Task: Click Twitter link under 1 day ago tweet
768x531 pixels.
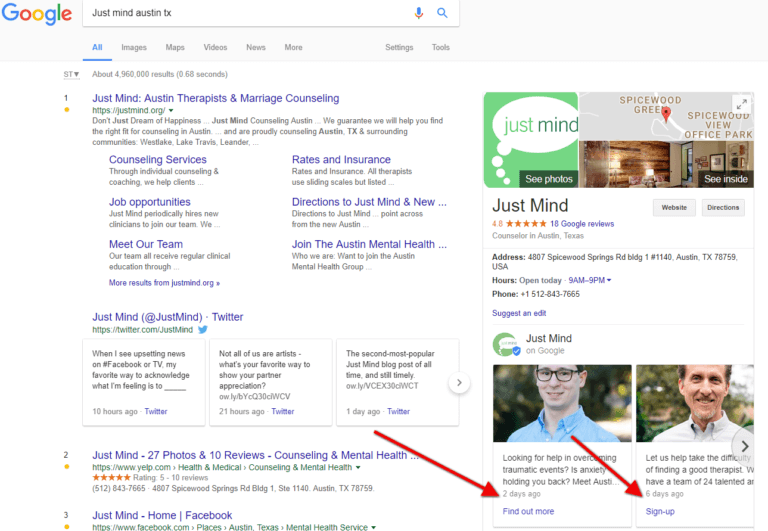Action: click(398, 411)
